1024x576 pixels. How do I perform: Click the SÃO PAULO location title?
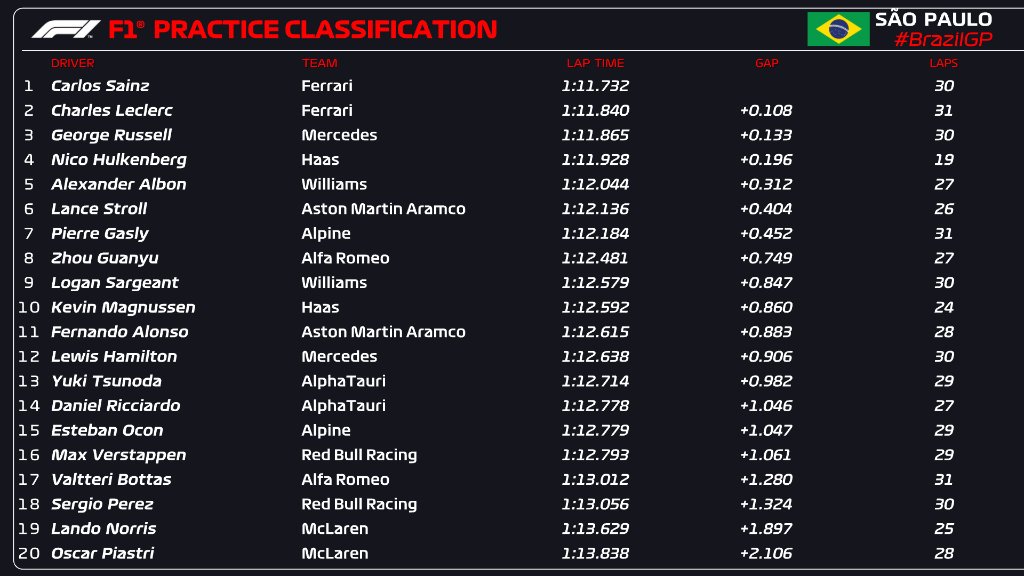point(933,19)
